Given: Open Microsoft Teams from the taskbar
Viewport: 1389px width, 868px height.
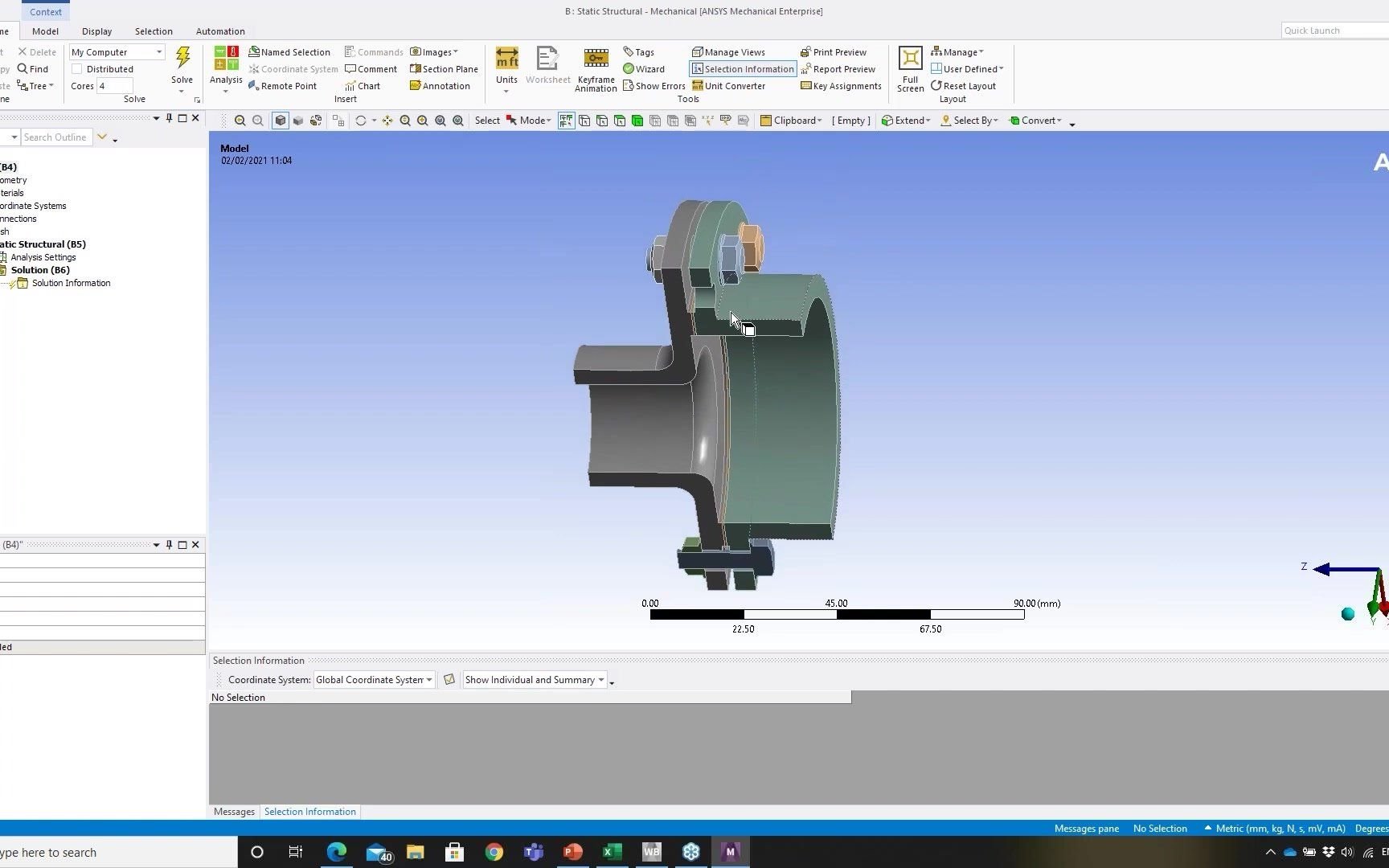Looking at the screenshot, I should point(533,852).
